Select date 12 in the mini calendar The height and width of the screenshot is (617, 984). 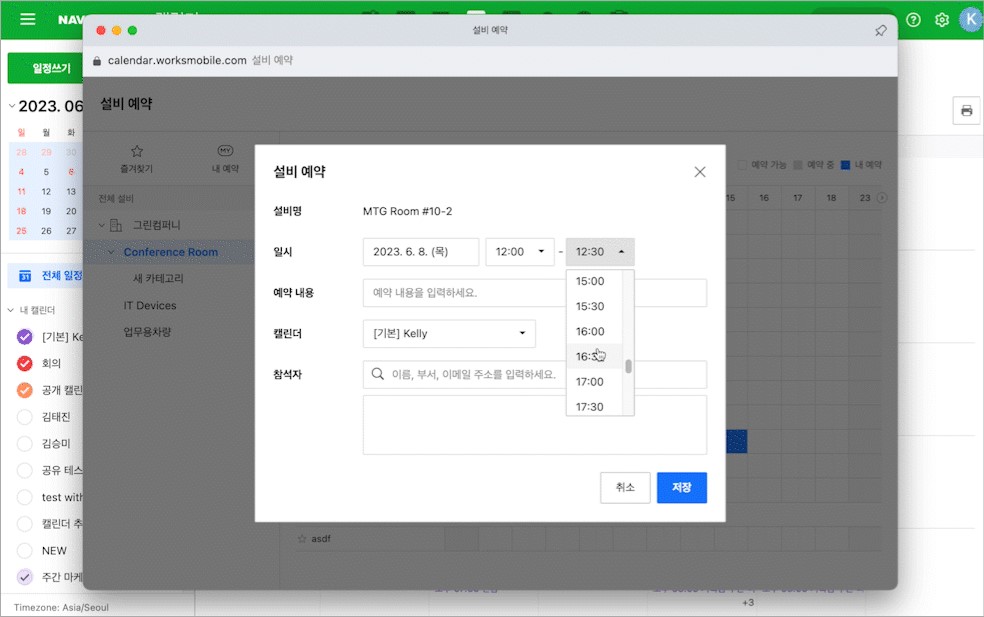[x=46, y=191]
